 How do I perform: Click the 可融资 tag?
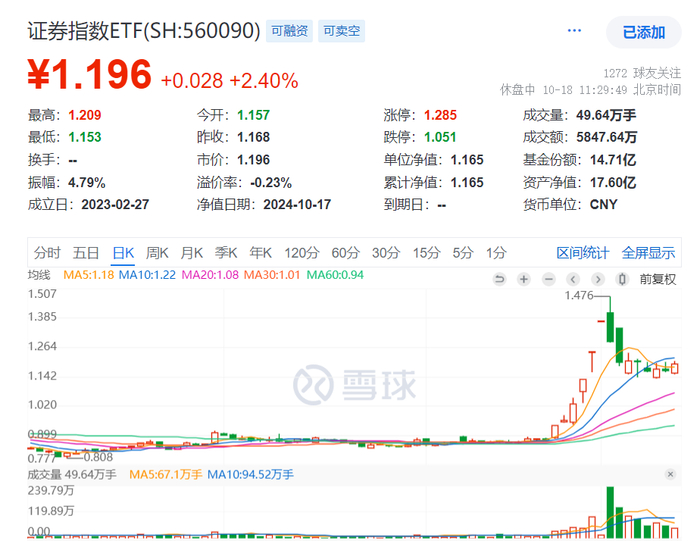(289, 31)
